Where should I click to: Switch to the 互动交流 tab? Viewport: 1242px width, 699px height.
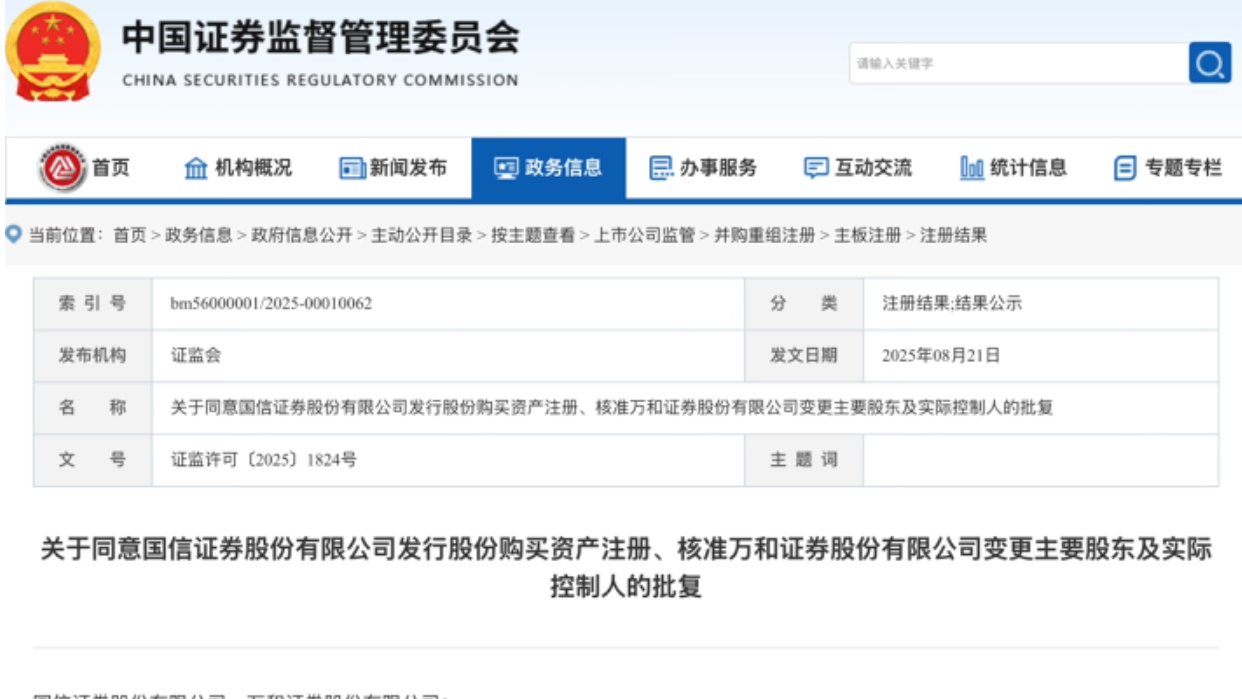(x=858, y=169)
